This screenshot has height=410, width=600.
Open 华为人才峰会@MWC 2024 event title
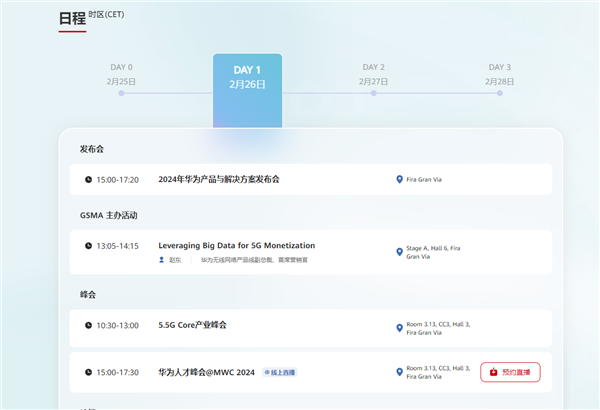pyautogui.click(x=207, y=372)
